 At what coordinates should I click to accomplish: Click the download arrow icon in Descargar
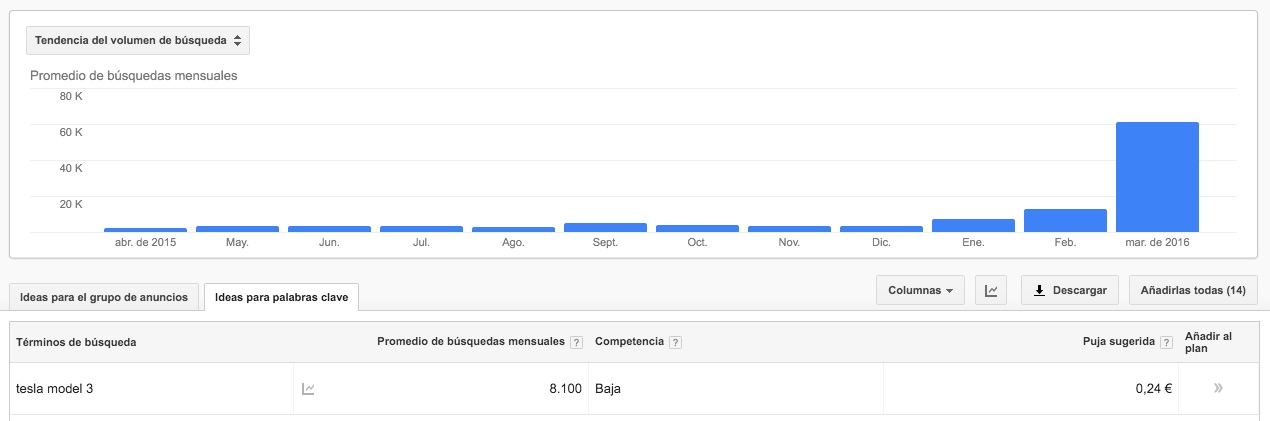(x=1039, y=290)
